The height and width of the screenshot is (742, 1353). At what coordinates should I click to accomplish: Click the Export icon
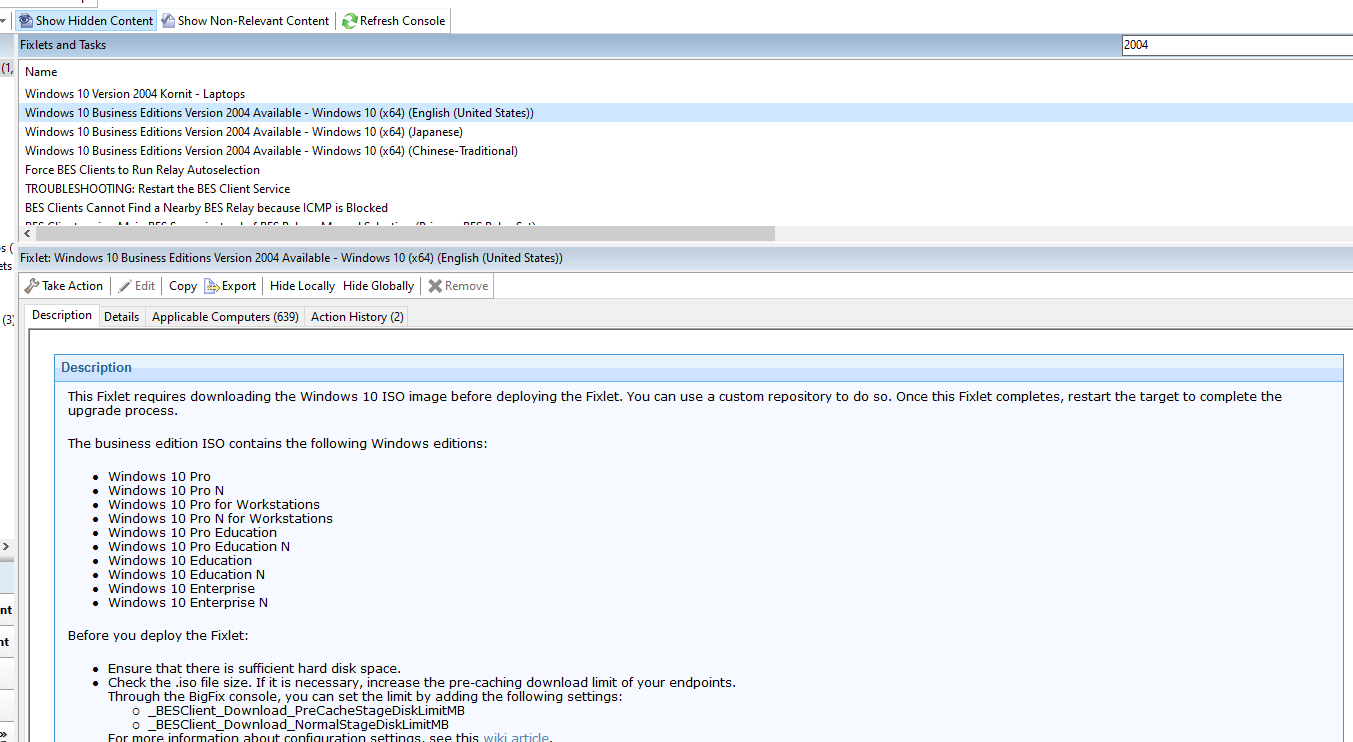coord(212,286)
